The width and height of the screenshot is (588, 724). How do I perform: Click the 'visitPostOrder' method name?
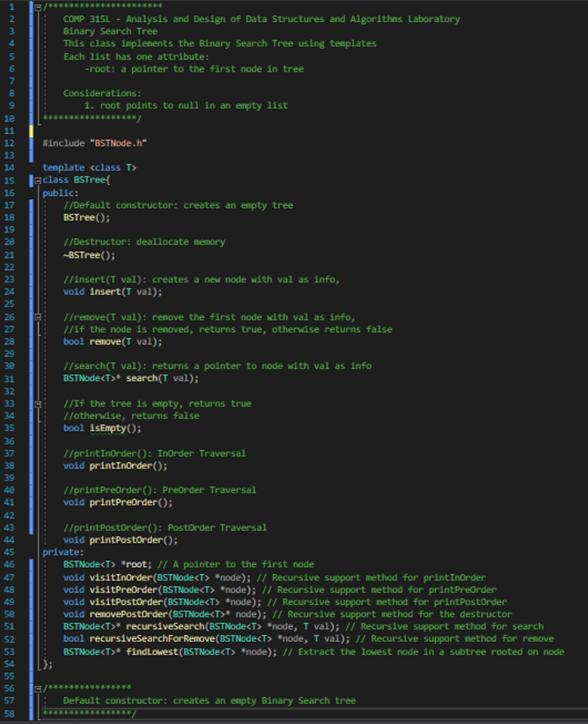click(126, 602)
